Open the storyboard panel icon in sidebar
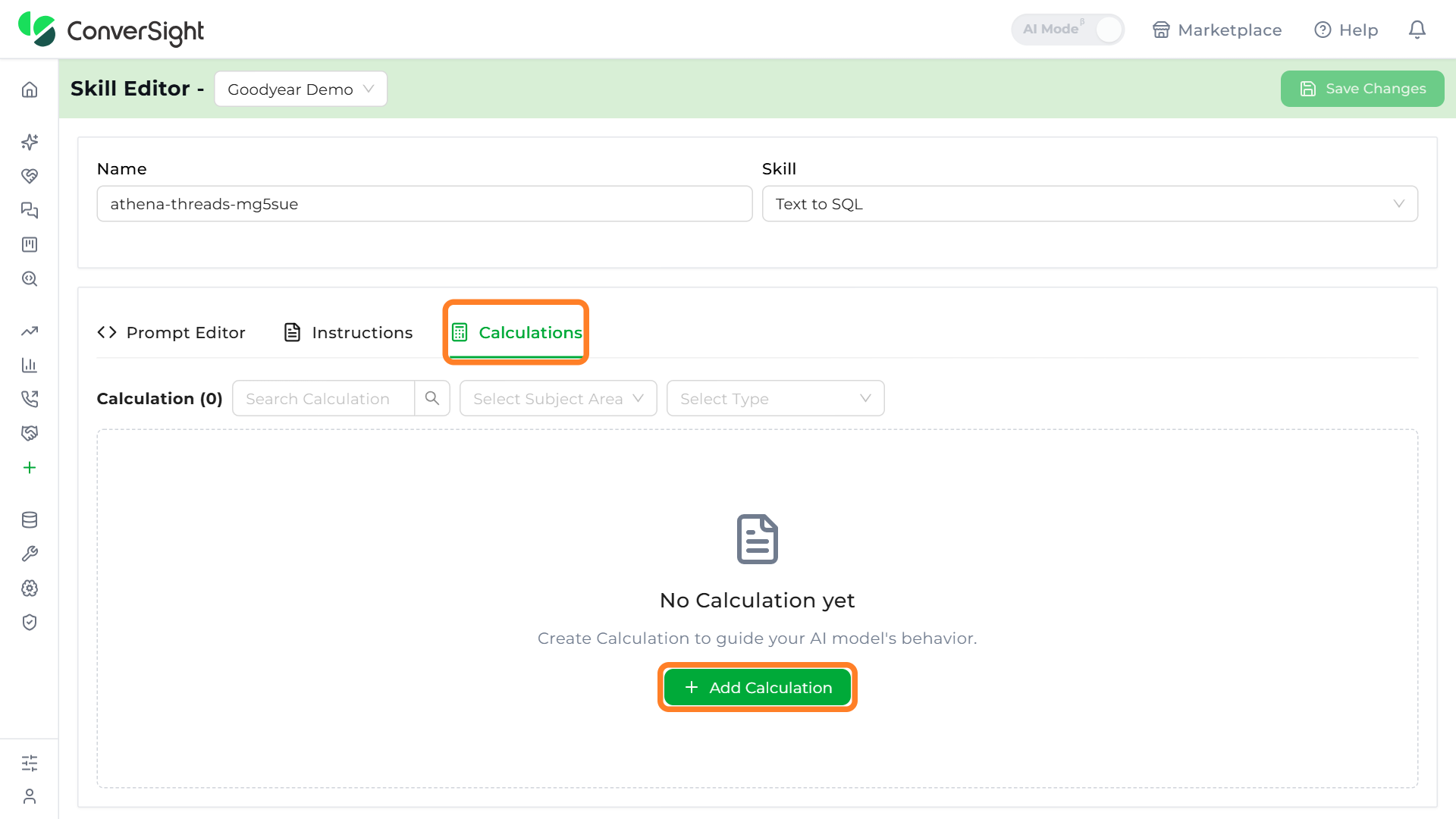Viewport: 1456px width, 819px height. click(x=30, y=244)
